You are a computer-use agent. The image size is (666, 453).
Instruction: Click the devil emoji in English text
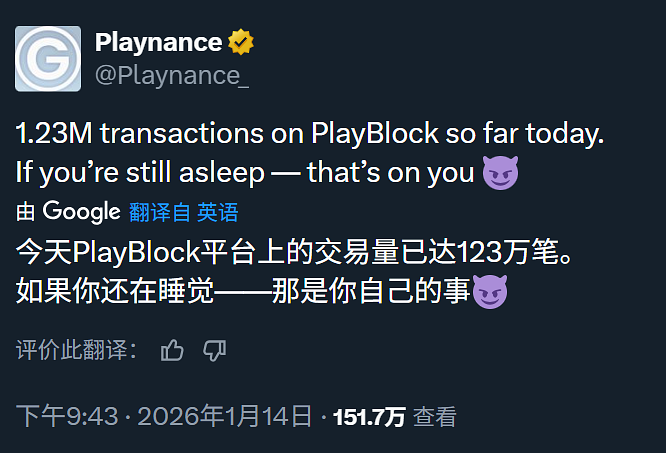click(499, 172)
